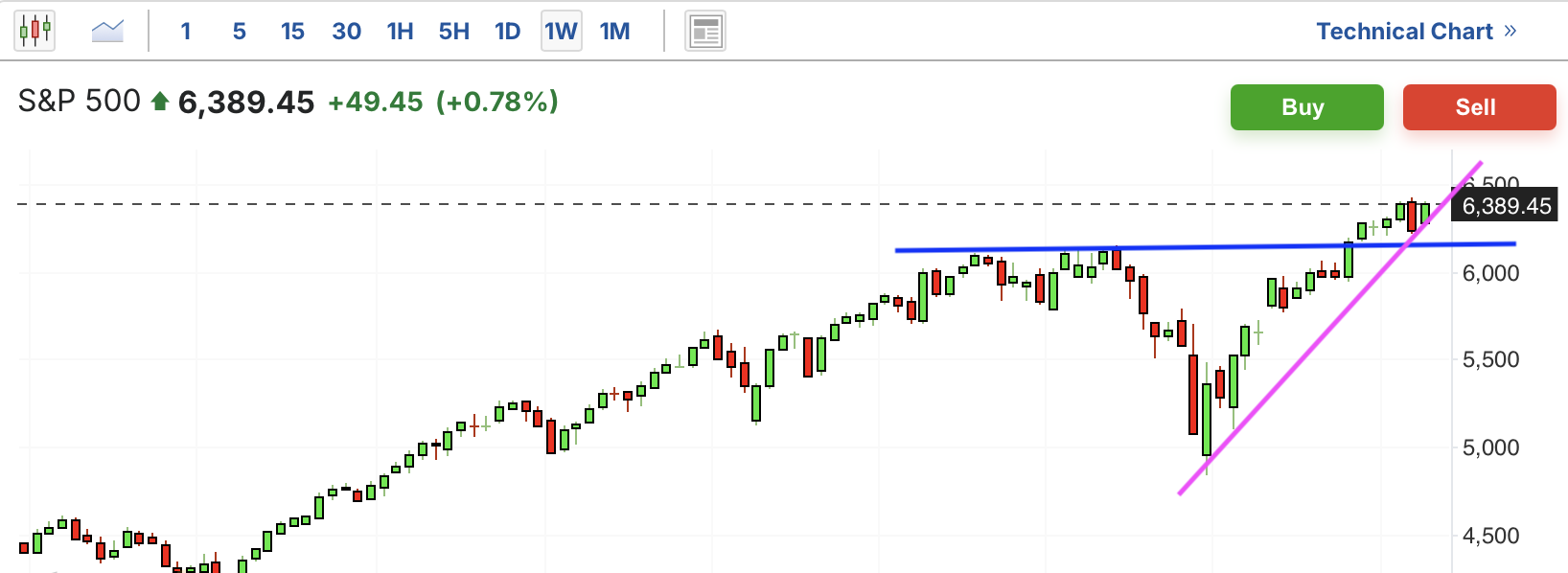Click the 5,000 axis label
Viewport: 1568px width, 573px height.
[x=1490, y=447]
